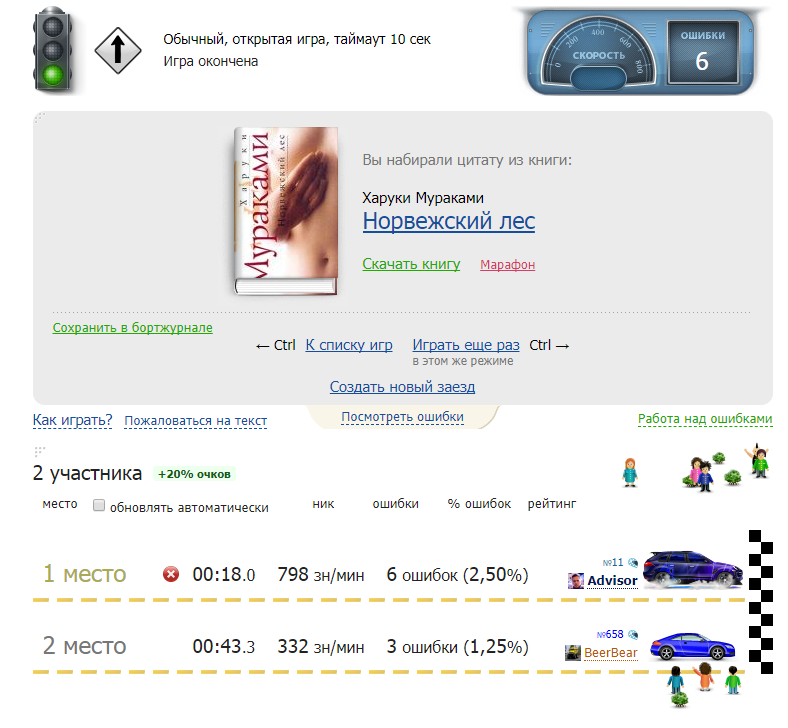Open the 'Норвежский лес' book link
The height and width of the screenshot is (728, 788).
click(449, 221)
